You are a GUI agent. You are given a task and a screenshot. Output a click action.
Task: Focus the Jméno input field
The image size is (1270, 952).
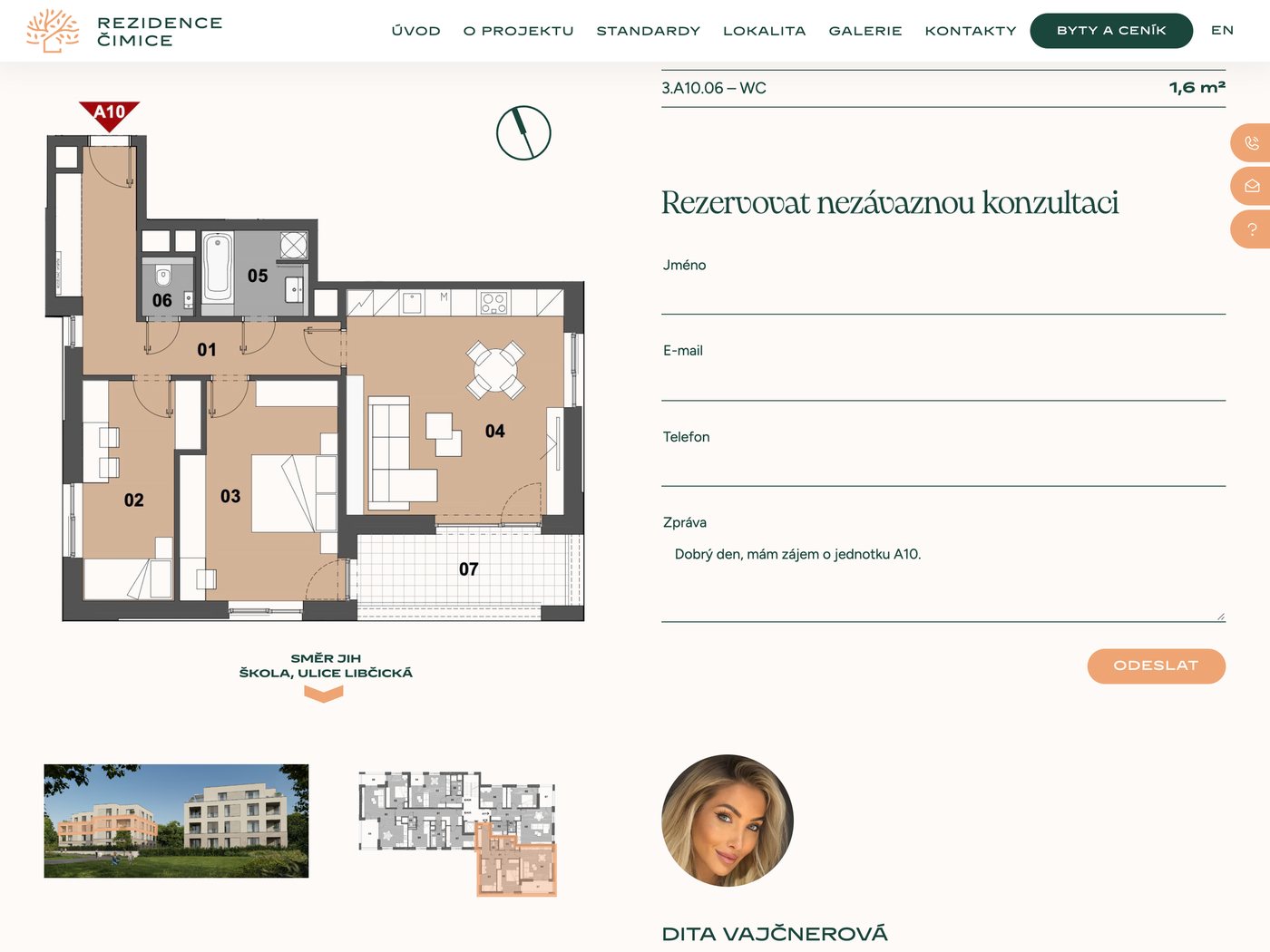coord(943,296)
